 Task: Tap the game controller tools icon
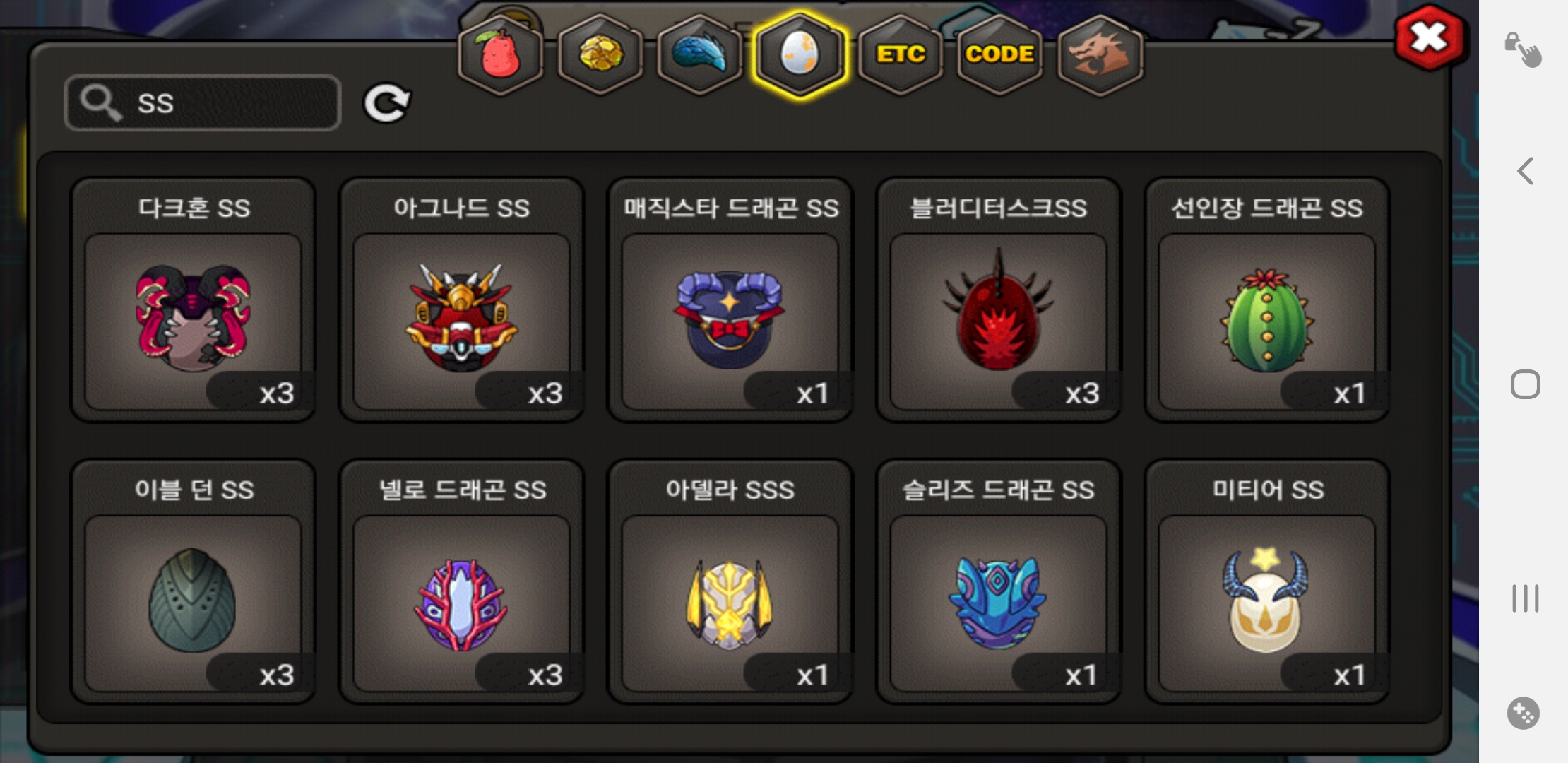tap(1524, 714)
